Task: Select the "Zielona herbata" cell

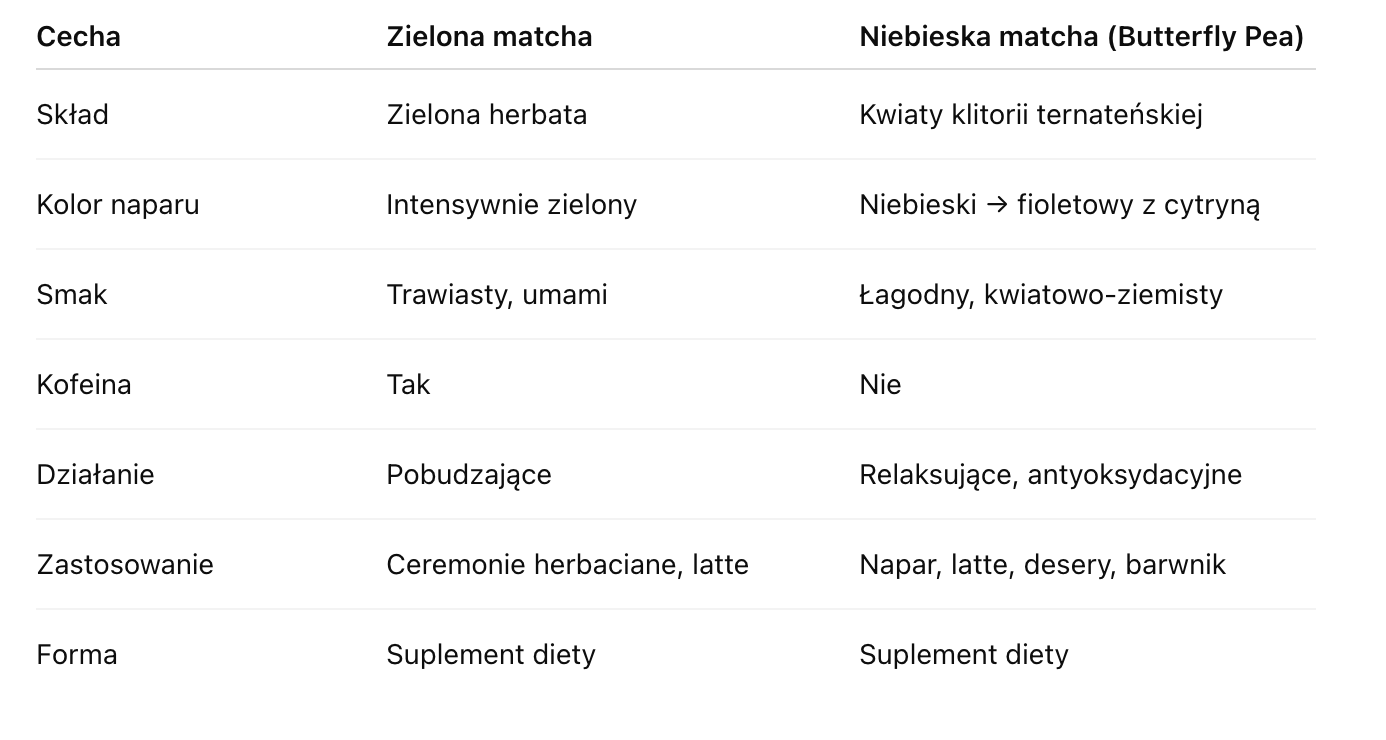Action: pos(486,115)
